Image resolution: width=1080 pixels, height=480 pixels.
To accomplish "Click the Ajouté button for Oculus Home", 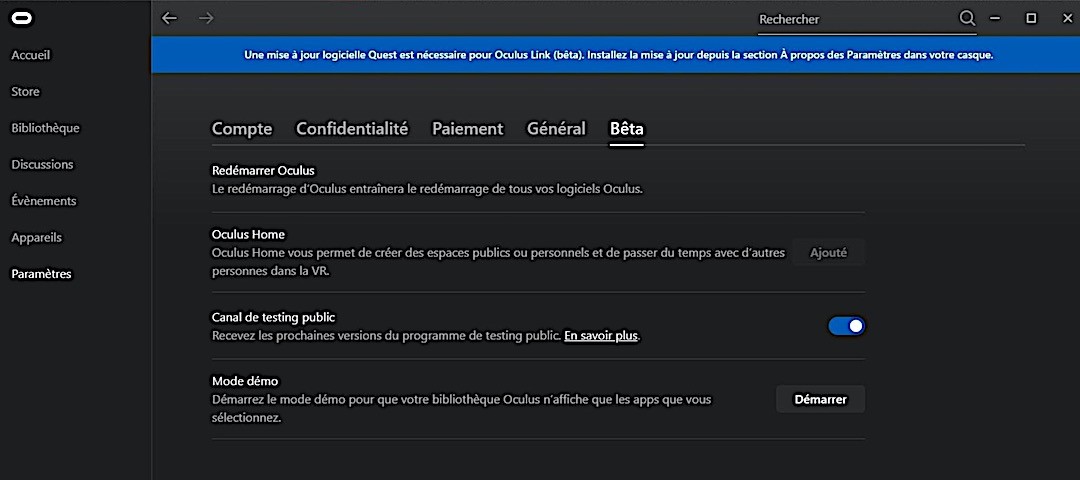I will coord(828,253).
